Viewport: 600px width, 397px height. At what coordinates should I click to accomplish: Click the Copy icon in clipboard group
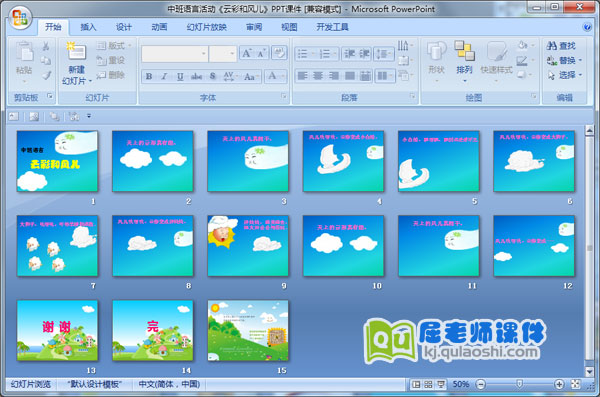point(46,60)
